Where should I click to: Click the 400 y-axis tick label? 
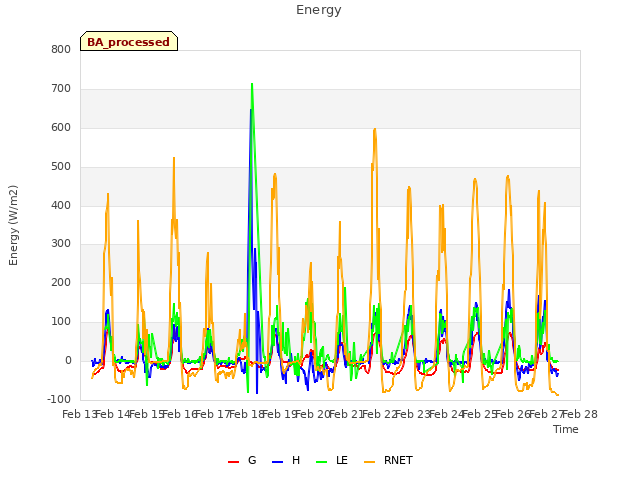[61, 206]
